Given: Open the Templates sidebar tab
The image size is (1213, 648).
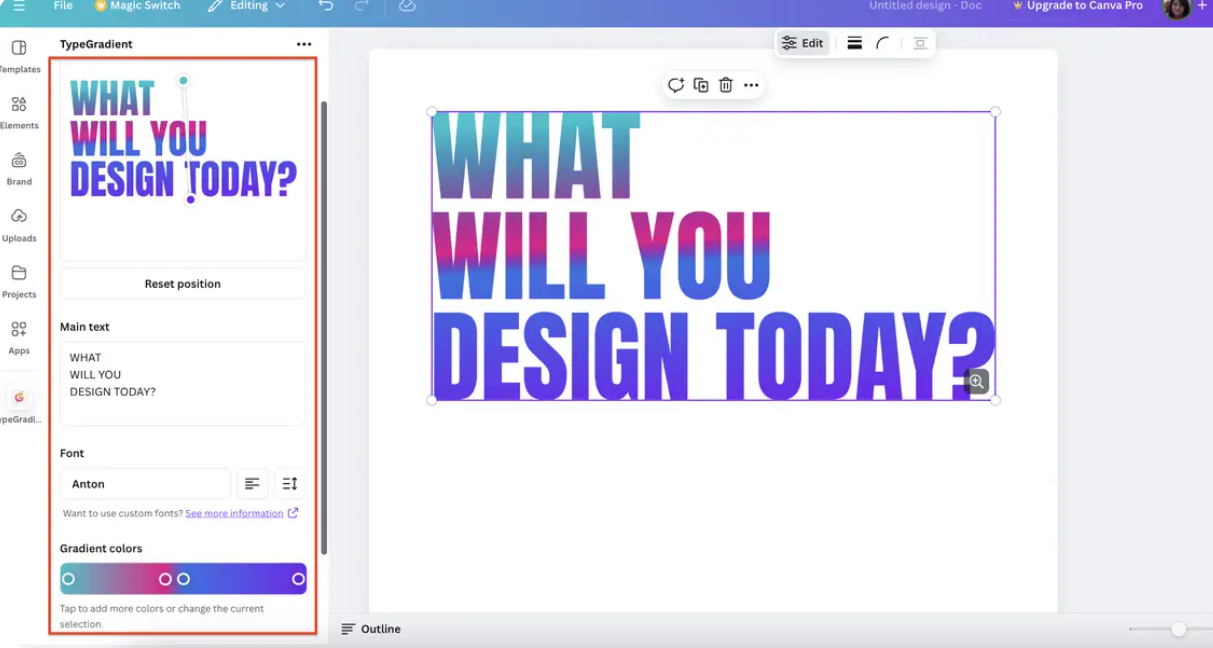Looking at the screenshot, I should [19, 57].
